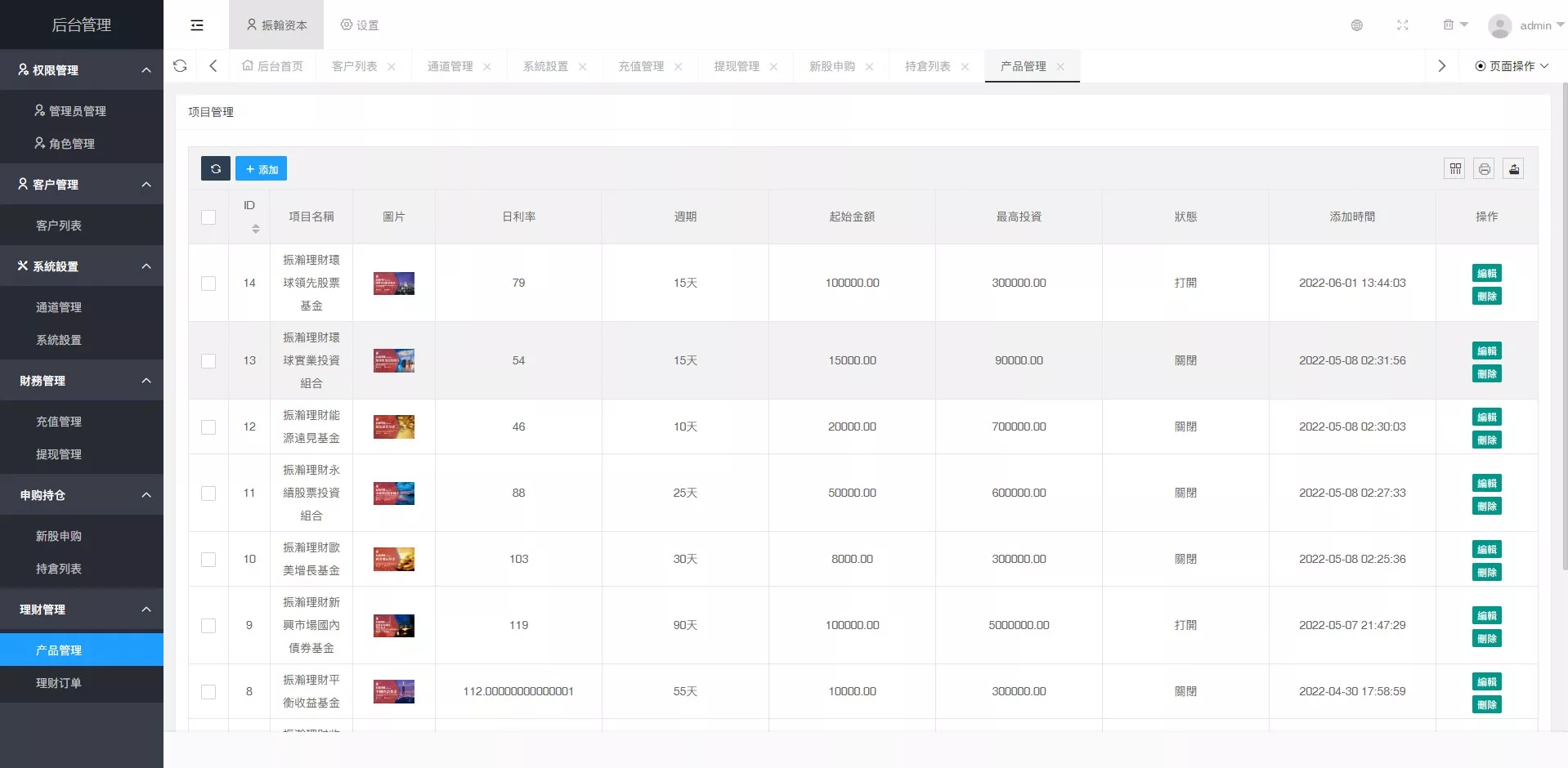Viewport: 1568px width, 768px height.
Task: Click the export icon above table
Action: [1514, 168]
